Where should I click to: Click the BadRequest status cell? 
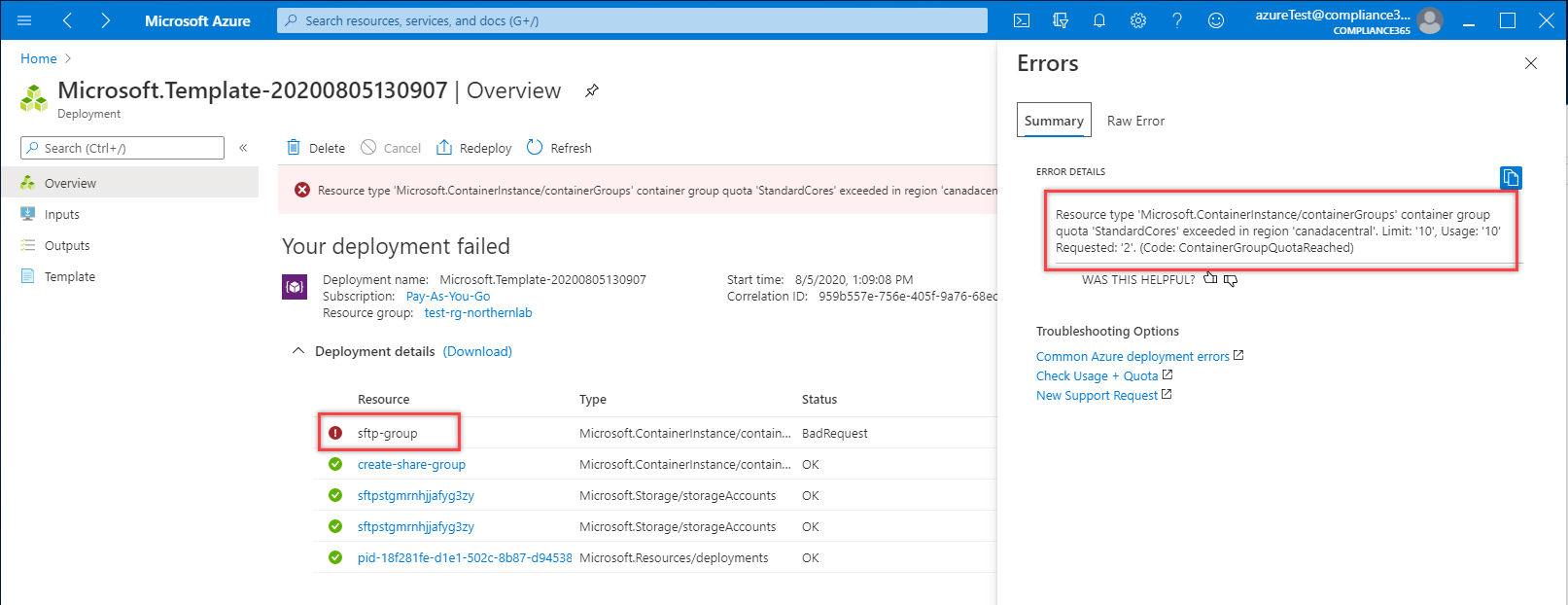click(835, 433)
